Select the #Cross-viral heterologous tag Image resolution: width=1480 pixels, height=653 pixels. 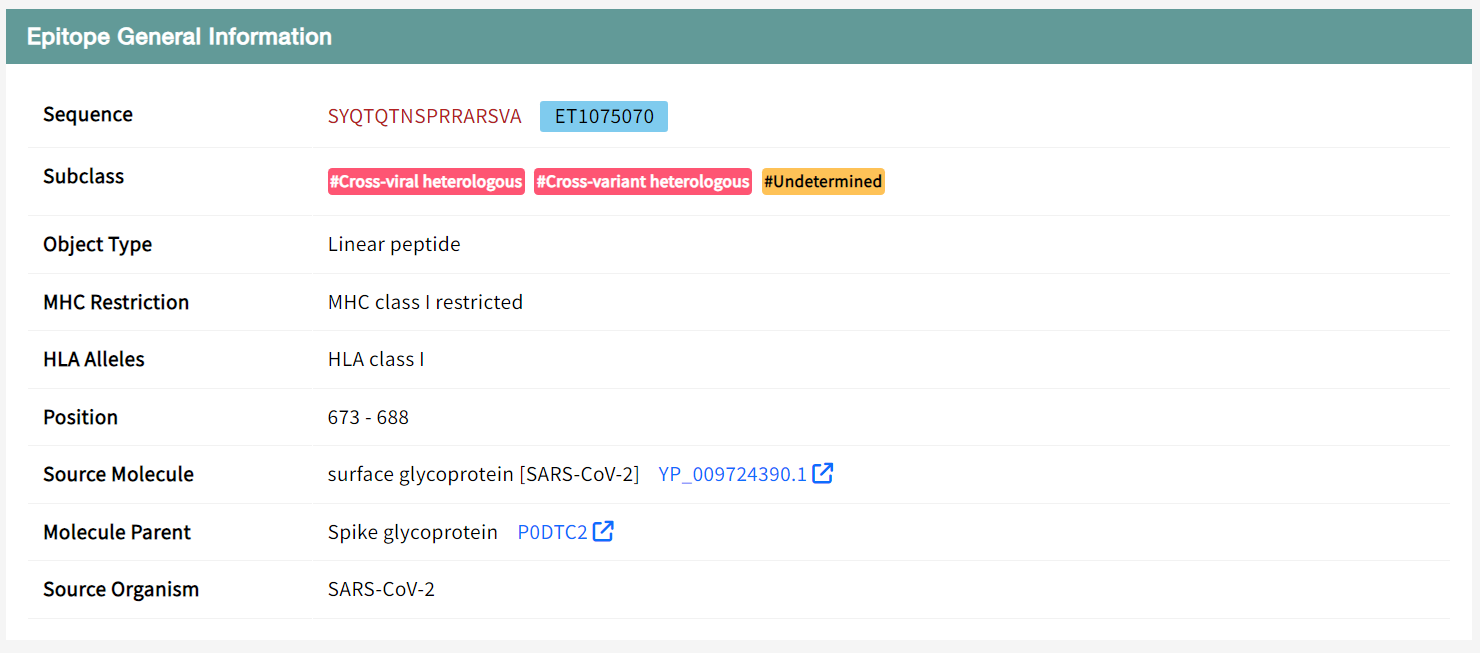[426, 182]
